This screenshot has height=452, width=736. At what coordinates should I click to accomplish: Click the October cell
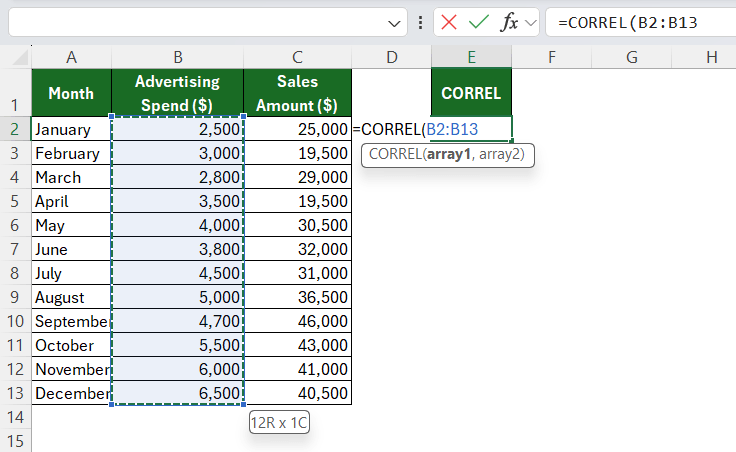tap(71, 345)
